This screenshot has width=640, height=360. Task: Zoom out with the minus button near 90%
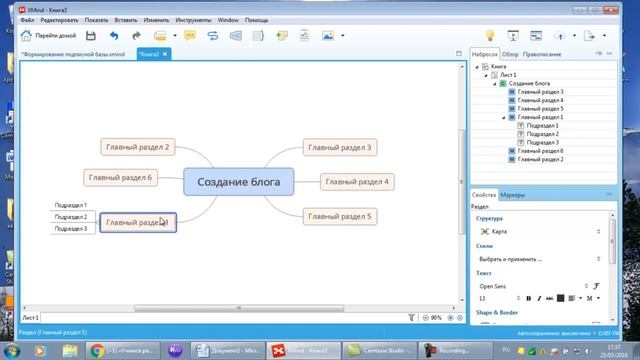click(425, 318)
